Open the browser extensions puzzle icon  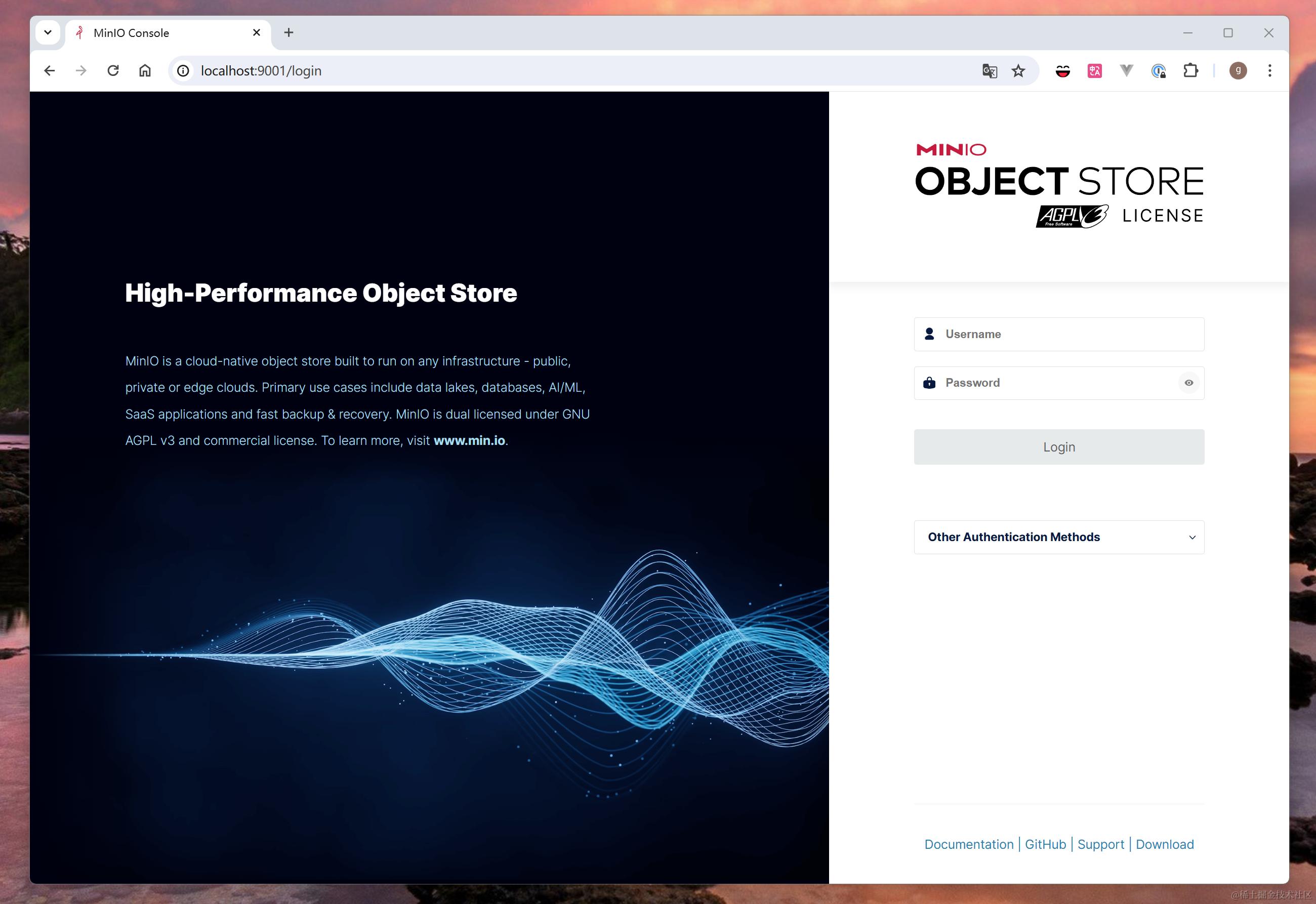tap(1190, 71)
